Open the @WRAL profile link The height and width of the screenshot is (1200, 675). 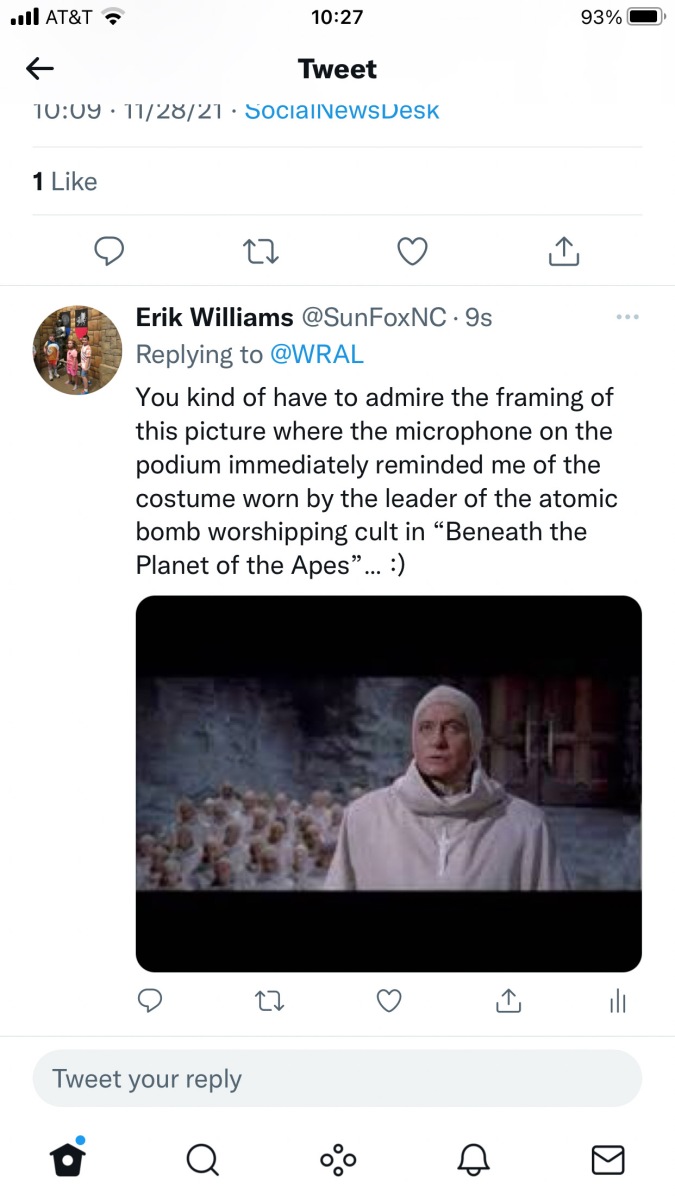(317, 354)
